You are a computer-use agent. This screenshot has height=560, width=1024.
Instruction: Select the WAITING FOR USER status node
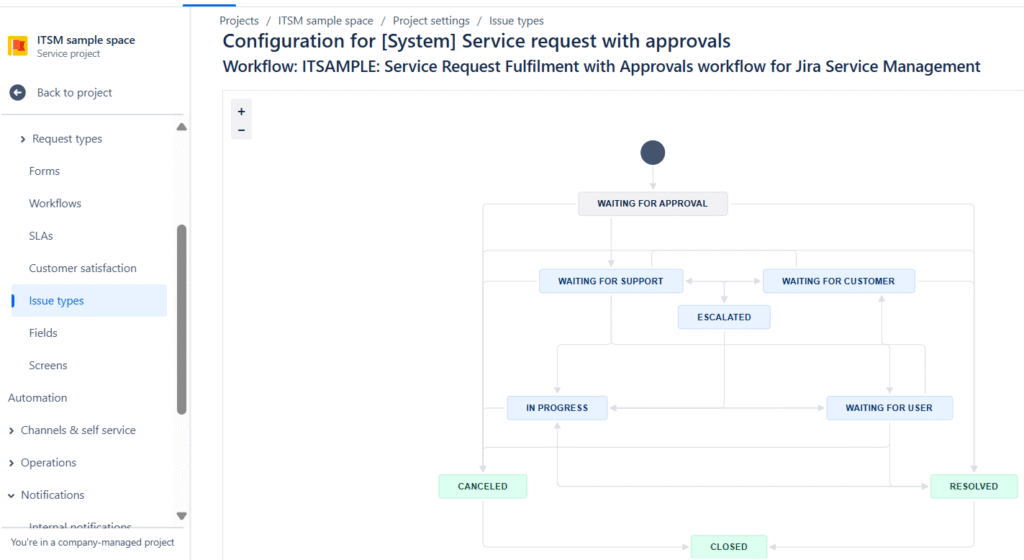[x=889, y=408]
